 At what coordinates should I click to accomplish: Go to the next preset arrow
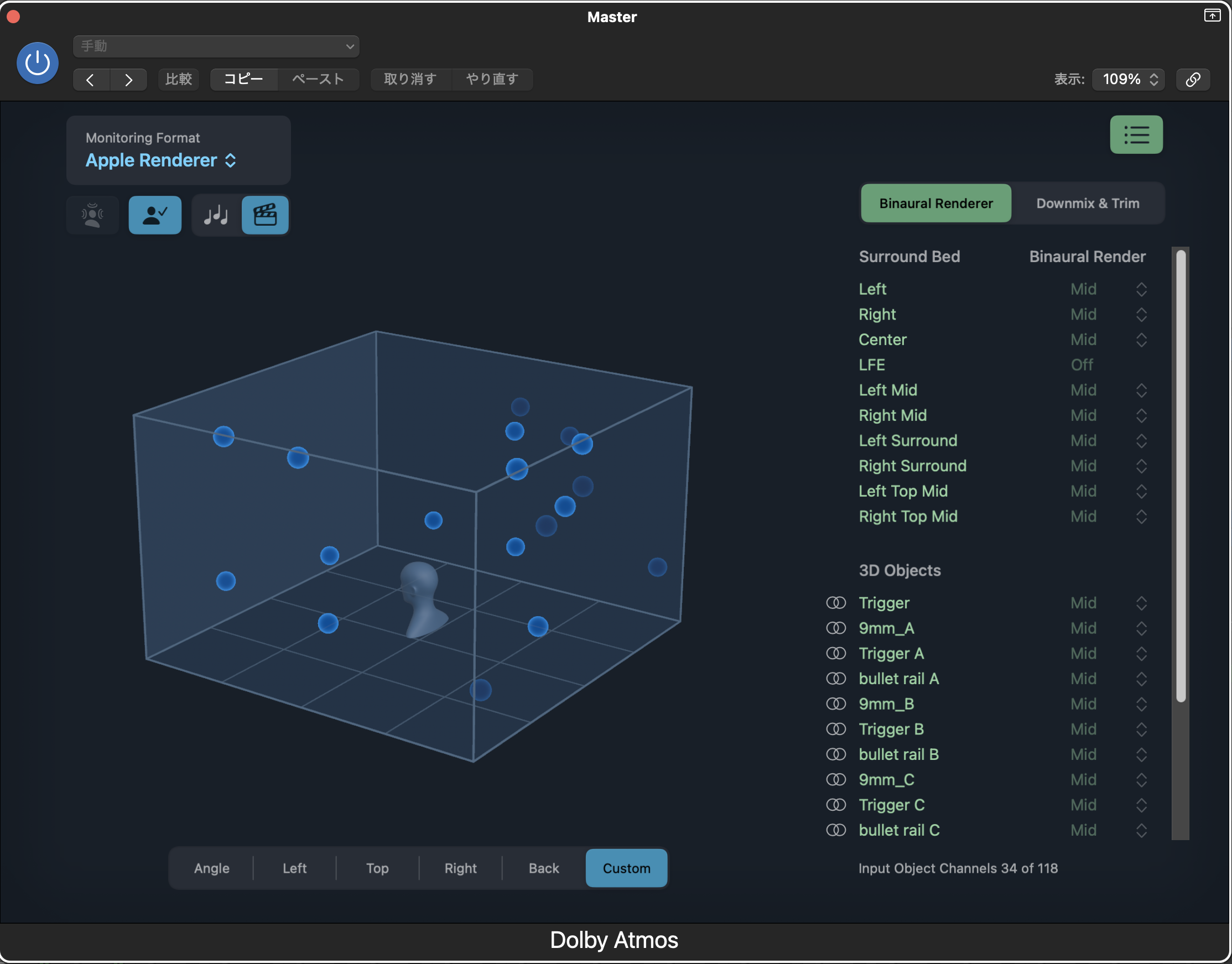[x=129, y=80]
